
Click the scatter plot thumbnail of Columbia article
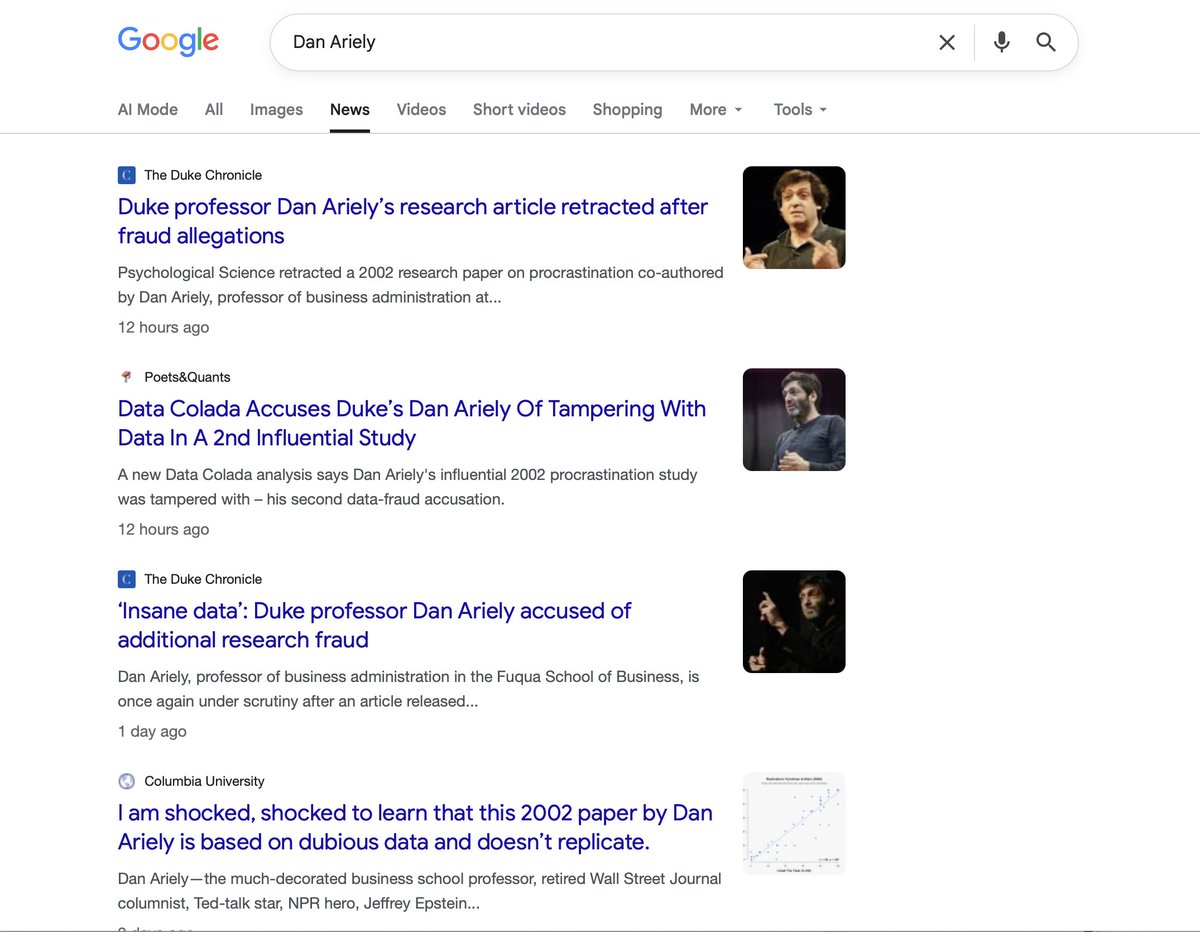coord(794,823)
